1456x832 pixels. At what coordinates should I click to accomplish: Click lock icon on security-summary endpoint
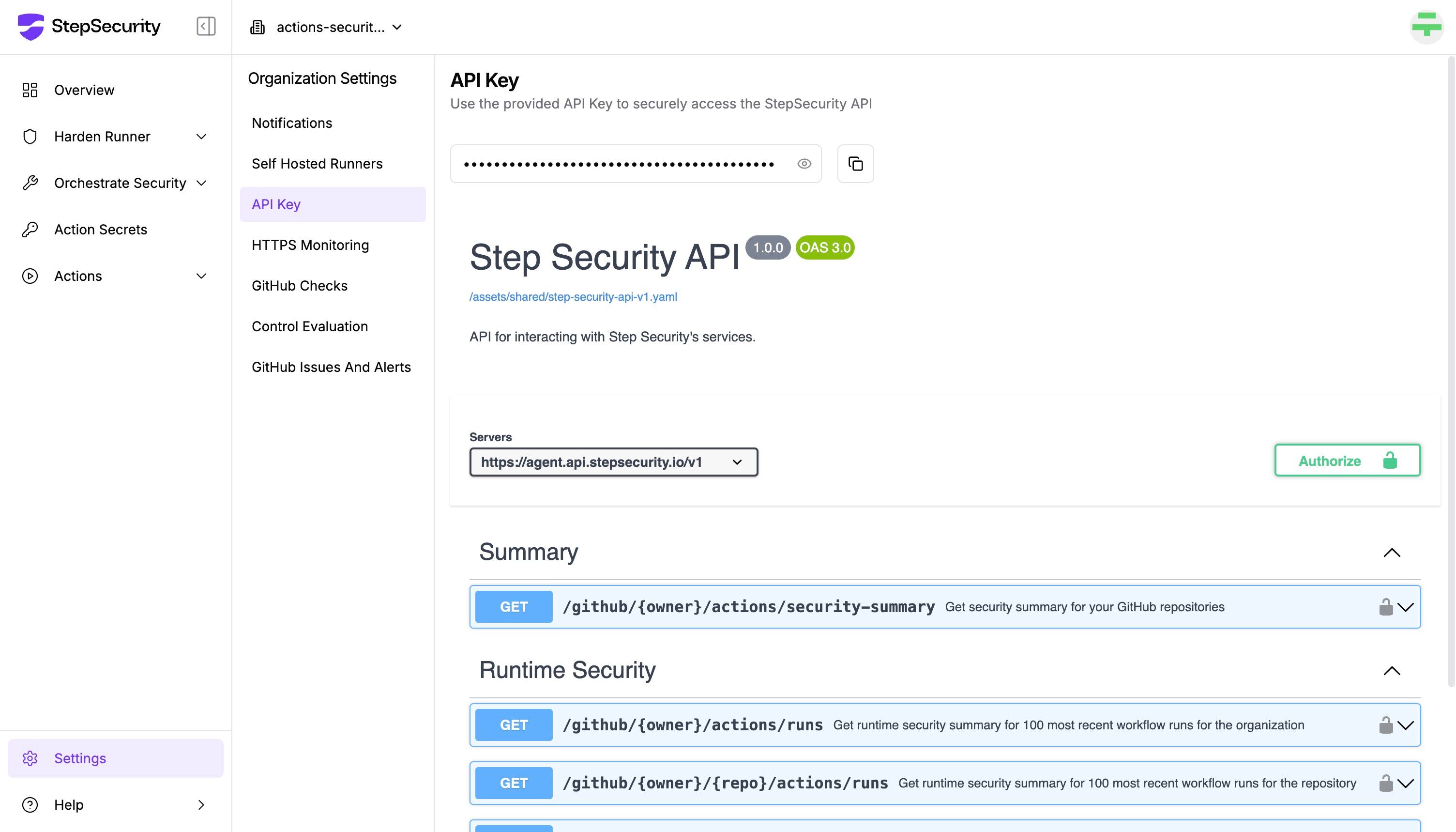coord(1386,607)
